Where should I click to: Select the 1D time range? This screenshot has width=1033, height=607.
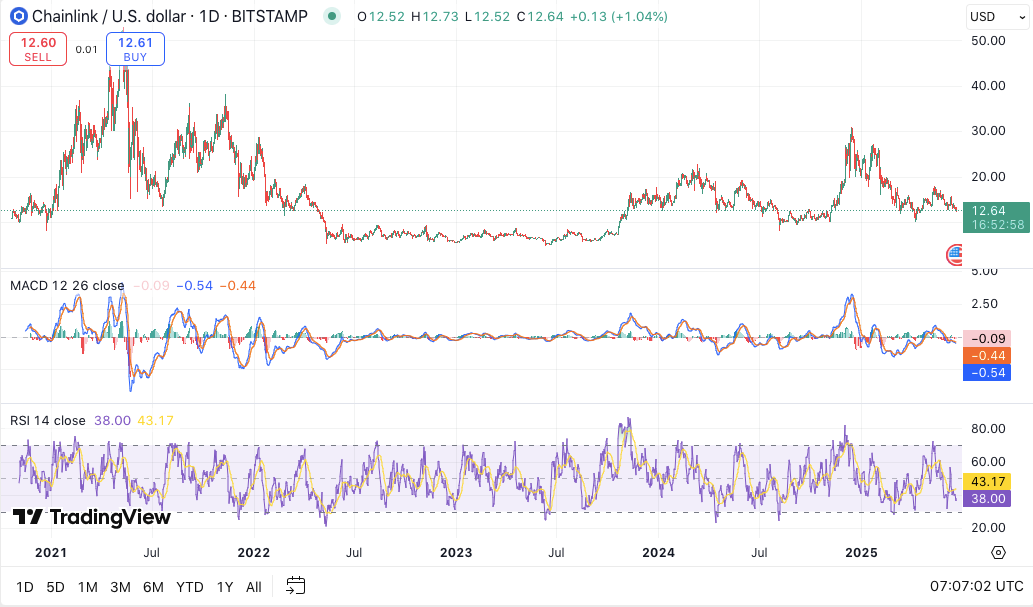click(x=24, y=587)
